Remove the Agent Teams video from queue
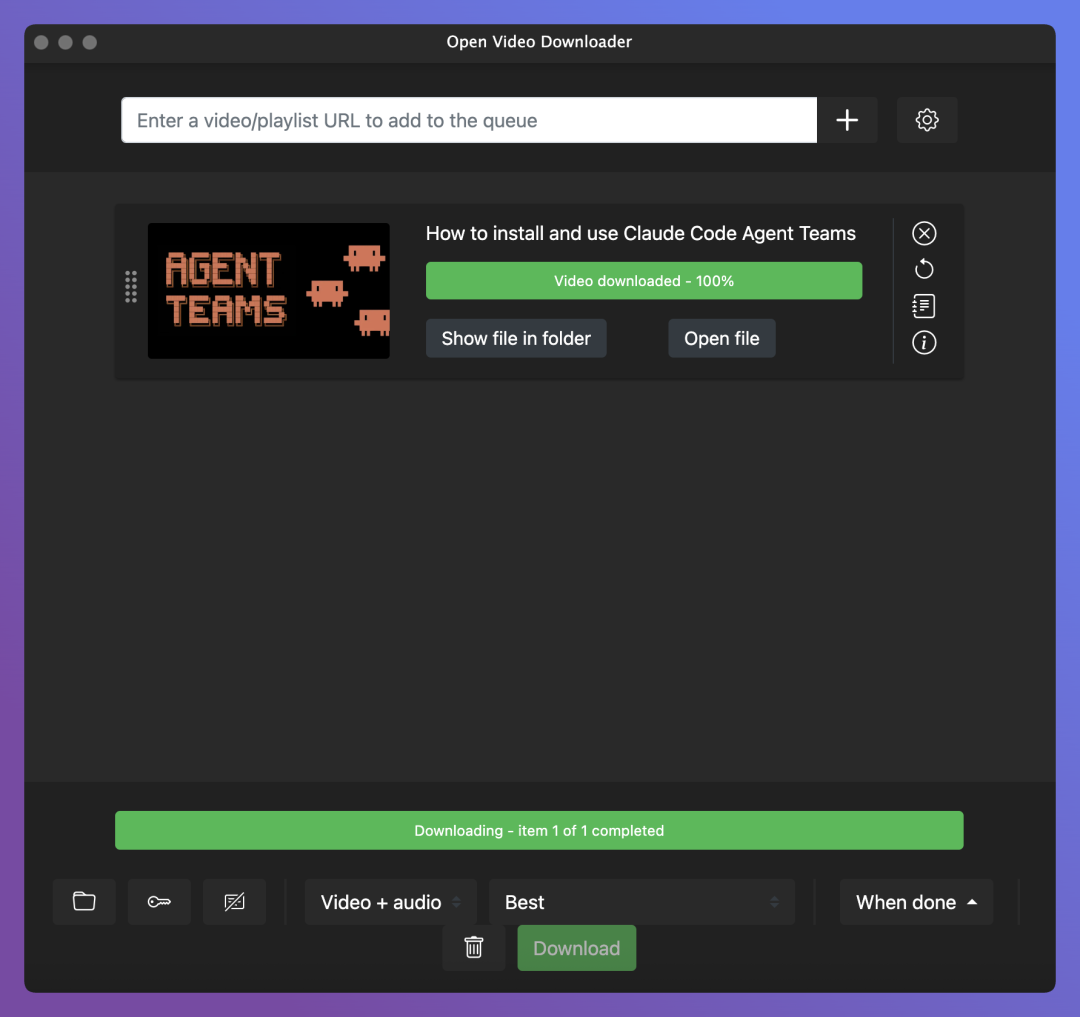 coord(924,233)
